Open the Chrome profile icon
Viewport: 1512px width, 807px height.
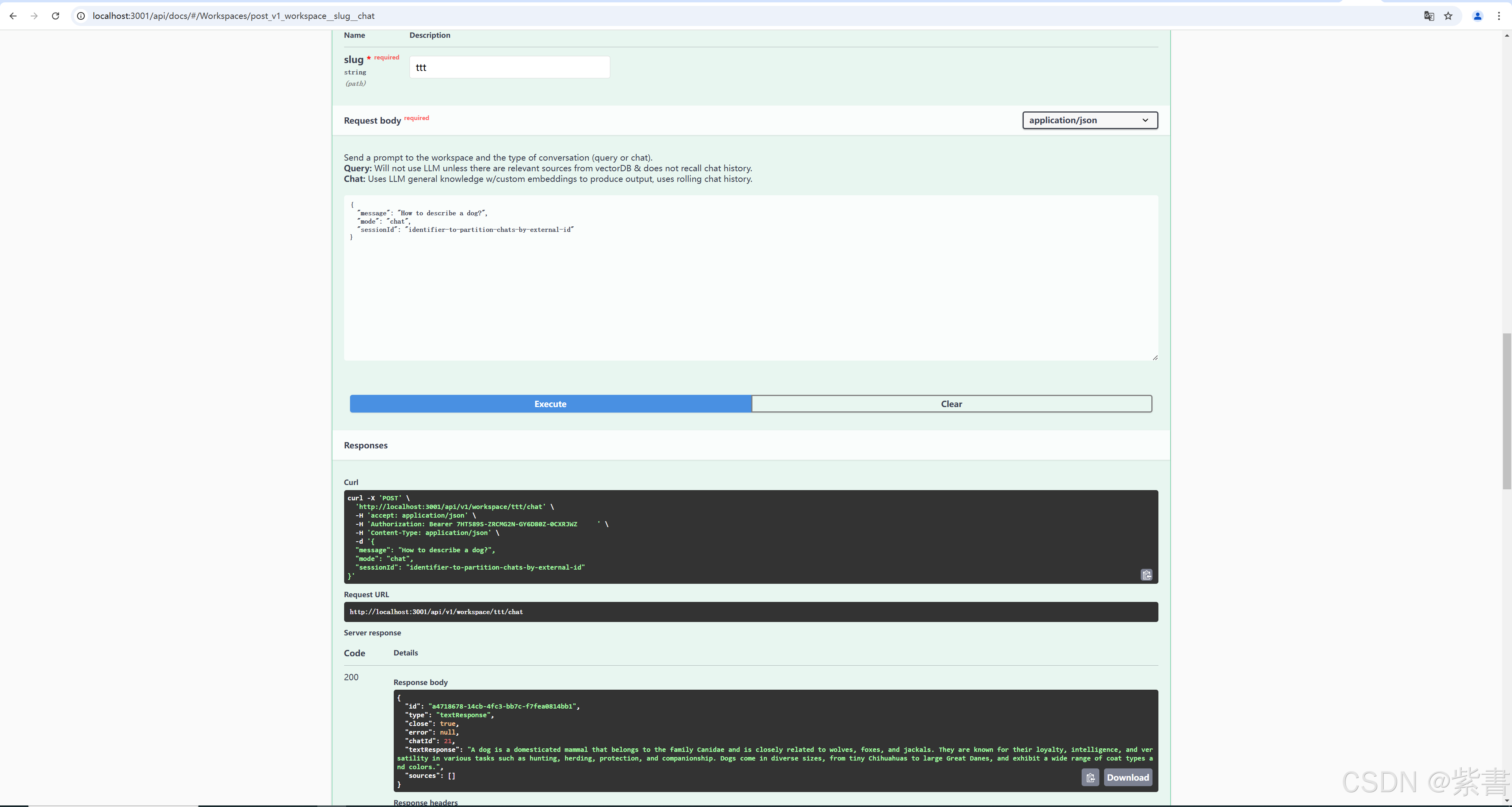pyautogui.click(x=1477, y=16)
